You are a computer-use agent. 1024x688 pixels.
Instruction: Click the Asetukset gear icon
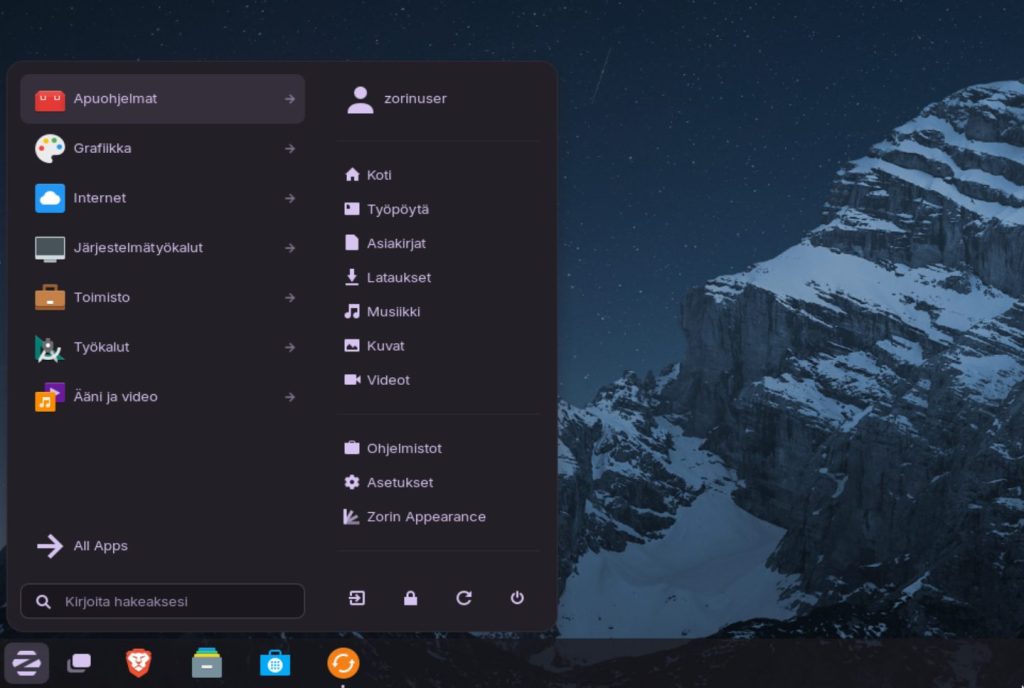pos(351,482)
